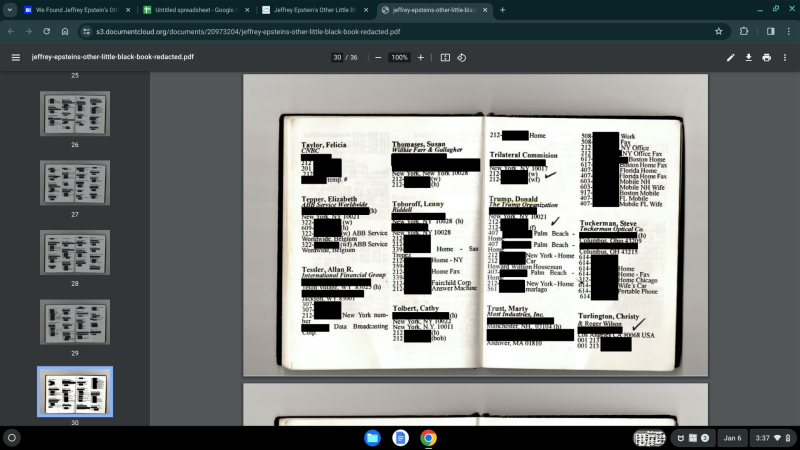Open Chrome three-dot menu
The width and height of the screenshot is (800, 450).
pos(787,31)
